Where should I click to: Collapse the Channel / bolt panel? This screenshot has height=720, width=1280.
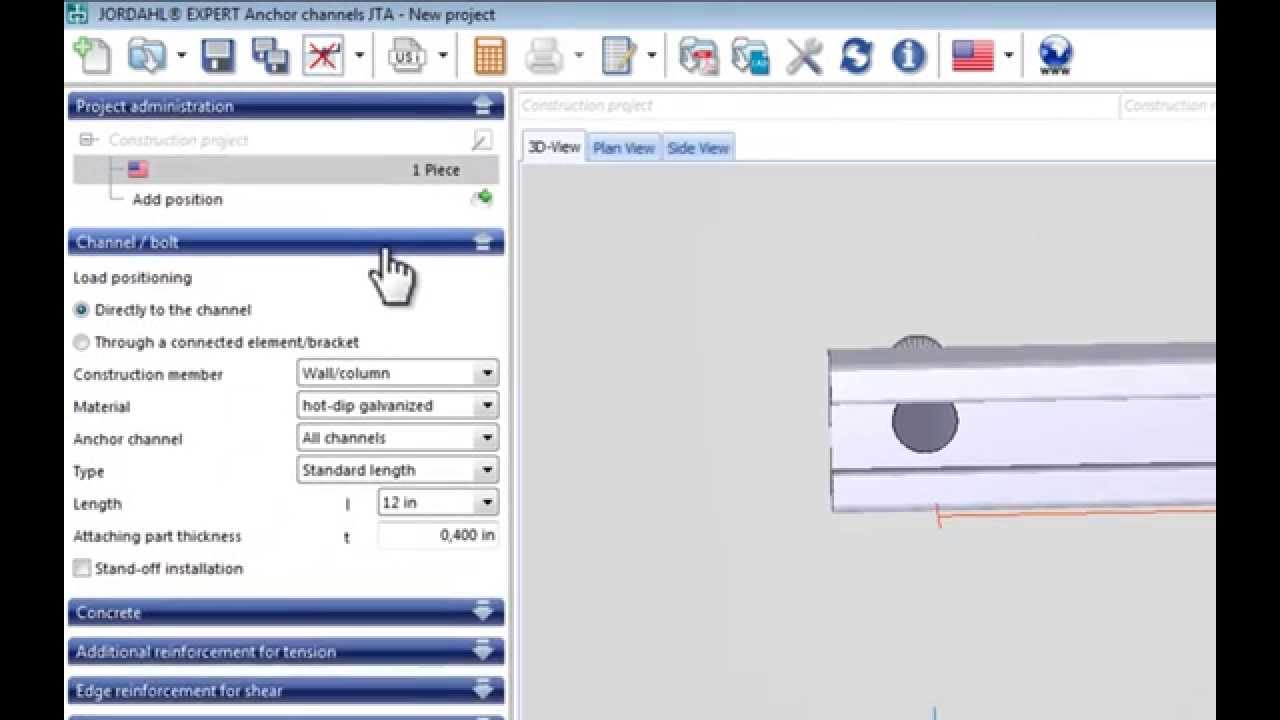483,242
